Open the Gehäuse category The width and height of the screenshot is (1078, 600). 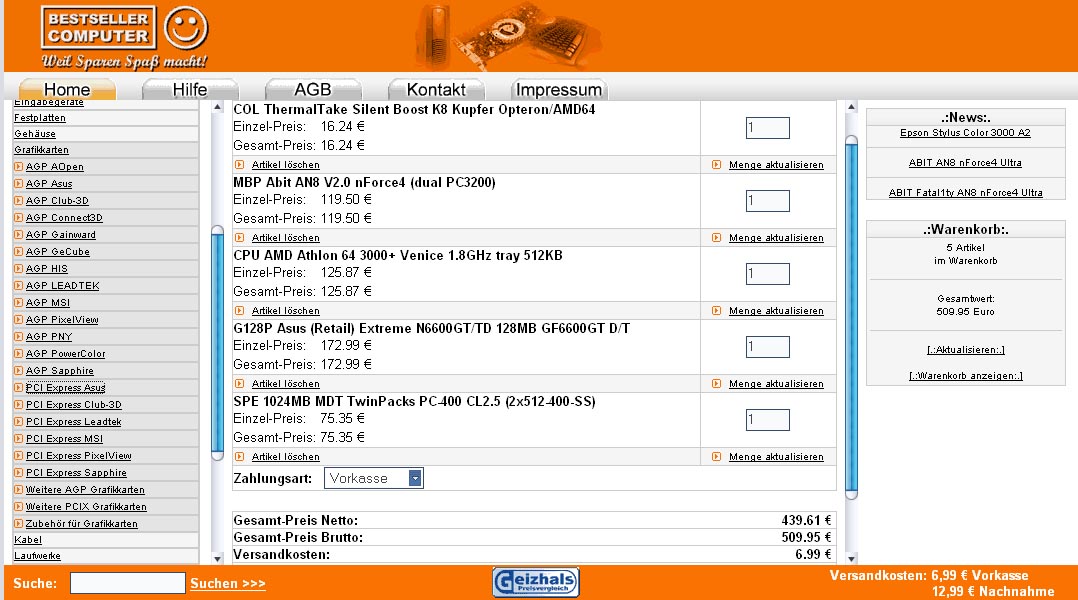[35, 134]
